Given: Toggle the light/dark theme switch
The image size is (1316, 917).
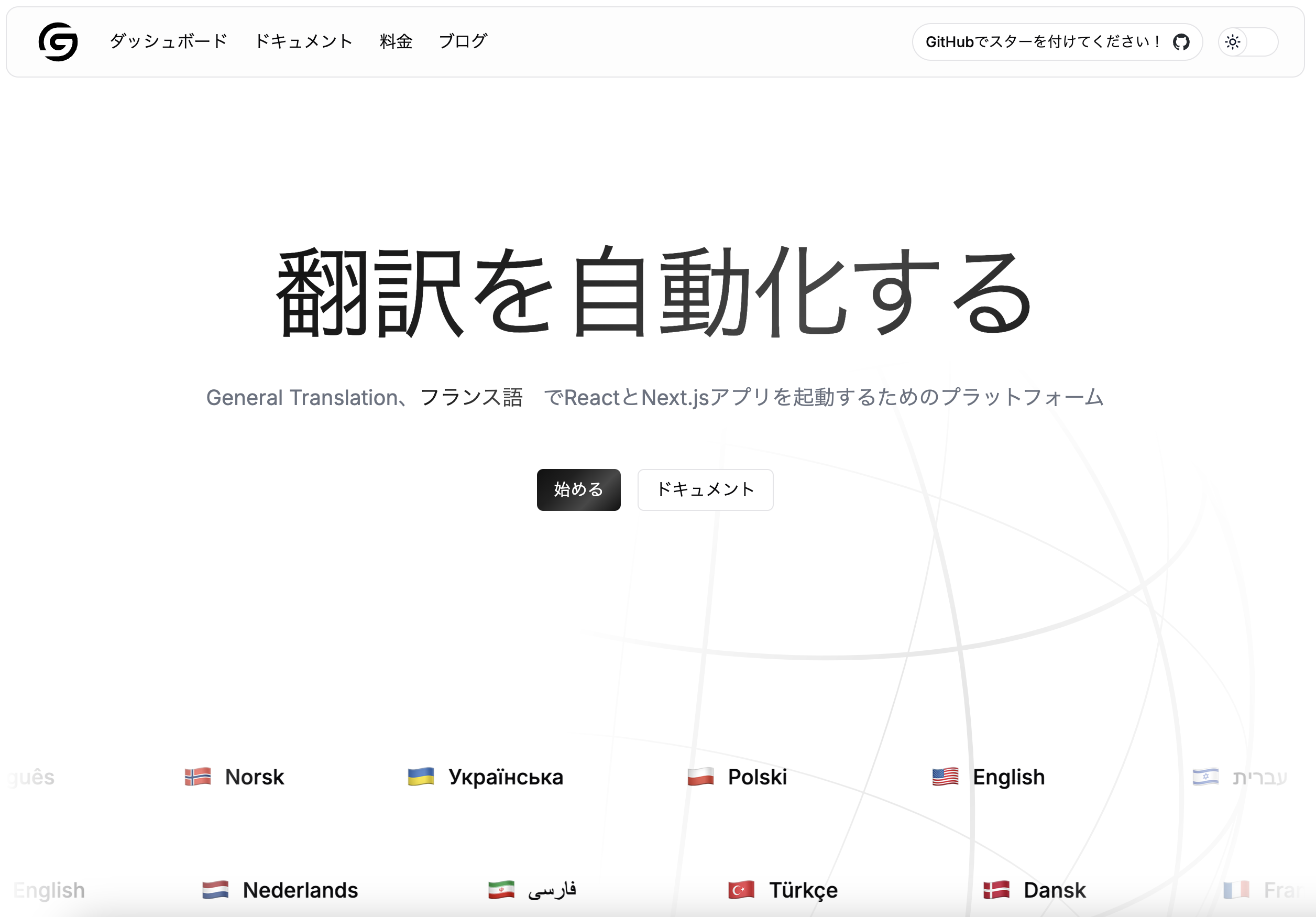Looking at the screenshot, I should point(1248,42).
